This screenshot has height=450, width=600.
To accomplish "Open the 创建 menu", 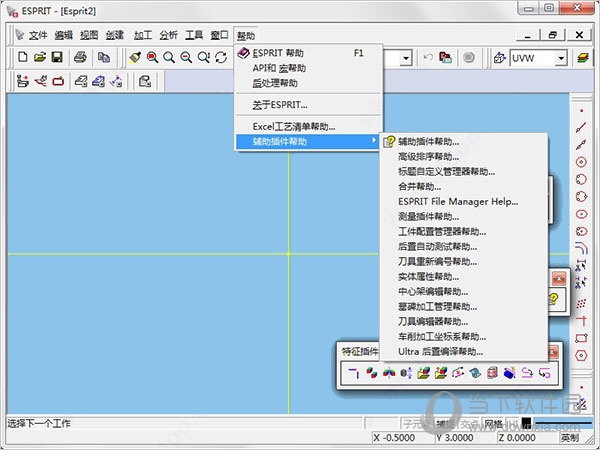I will click(x=115, y=35).
